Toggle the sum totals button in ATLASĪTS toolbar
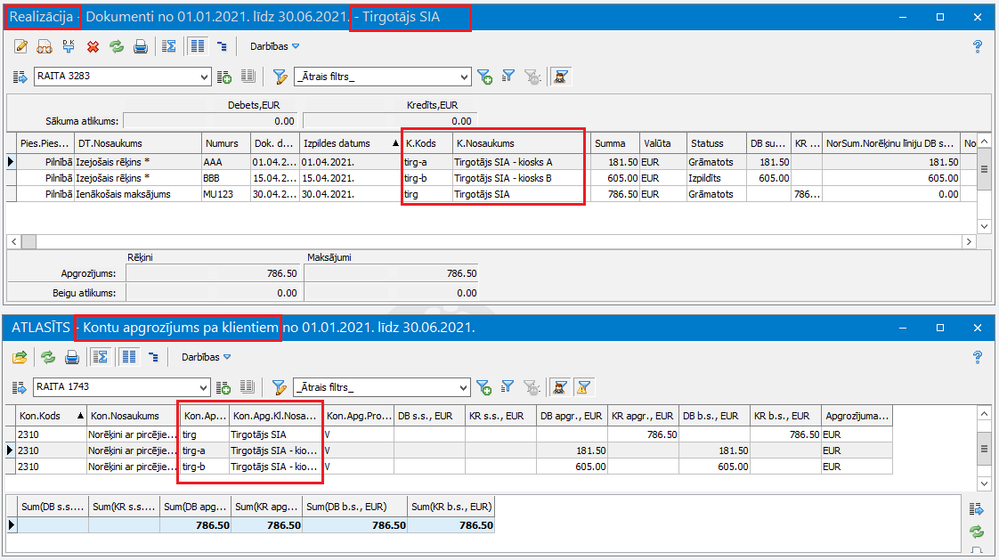 point(100,357)
